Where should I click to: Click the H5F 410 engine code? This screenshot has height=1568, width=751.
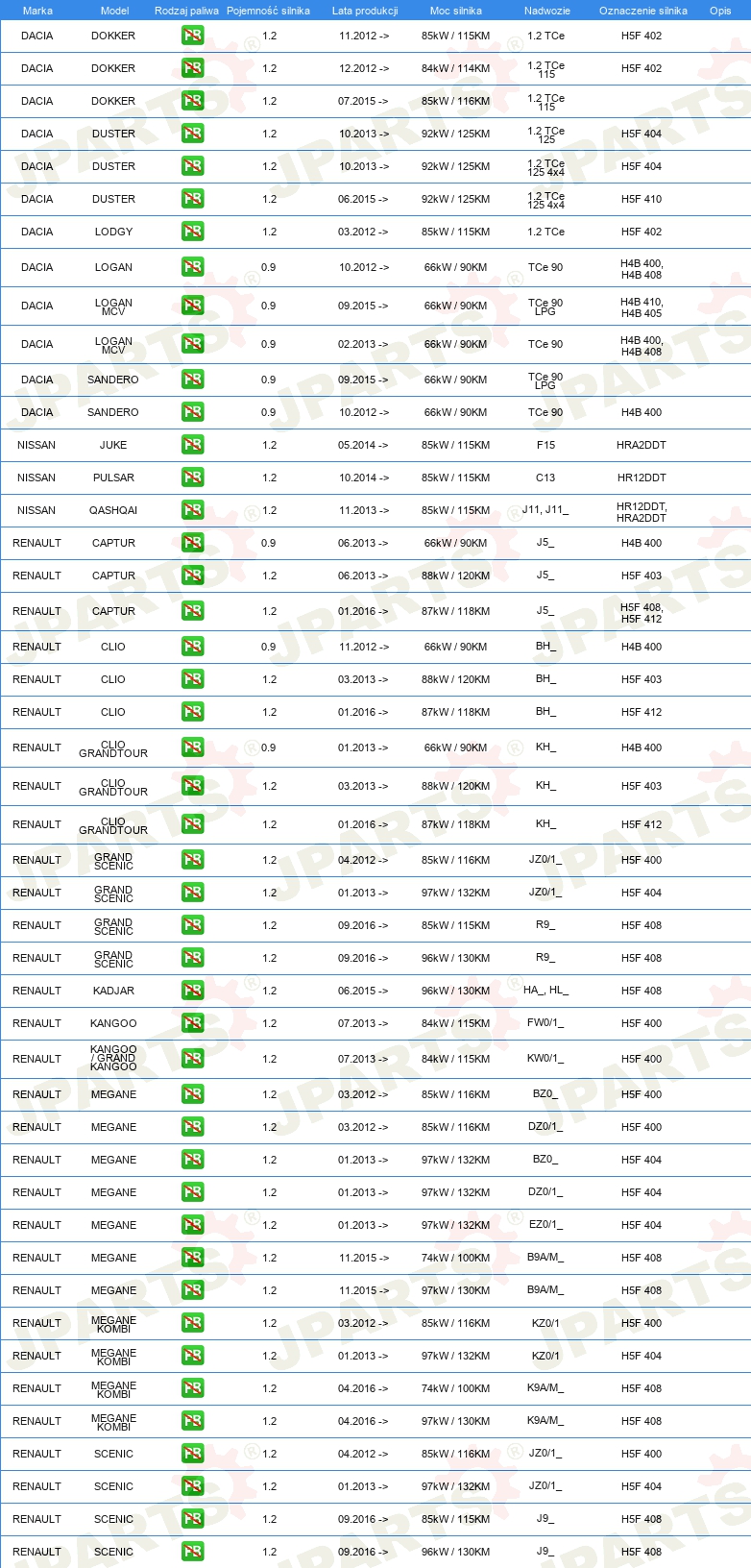pyautogui.click(x=642, y=199)
